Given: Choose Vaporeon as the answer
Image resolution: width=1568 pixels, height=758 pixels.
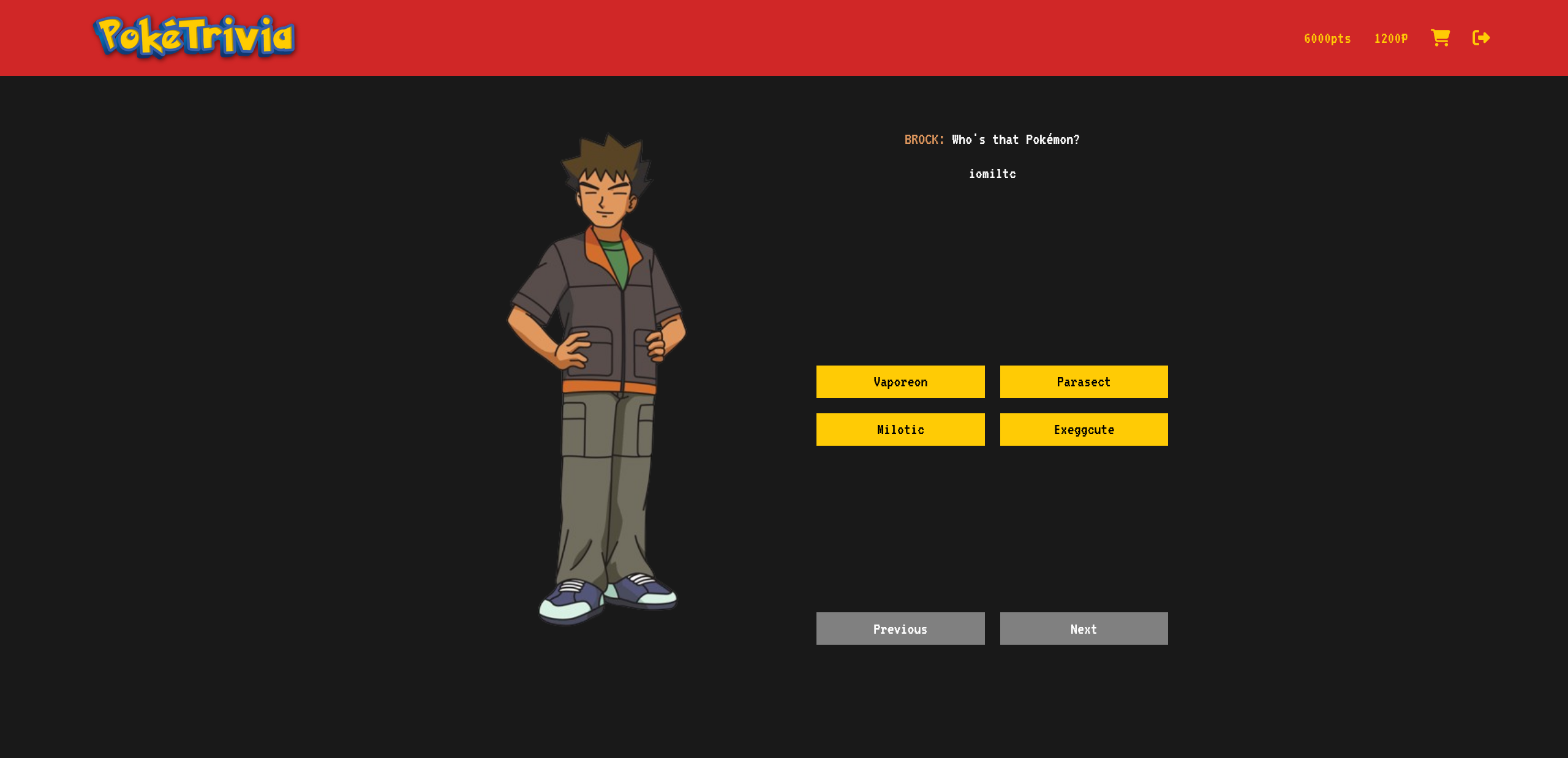Looking at the screenshot, I should click(x=900, y=381).
